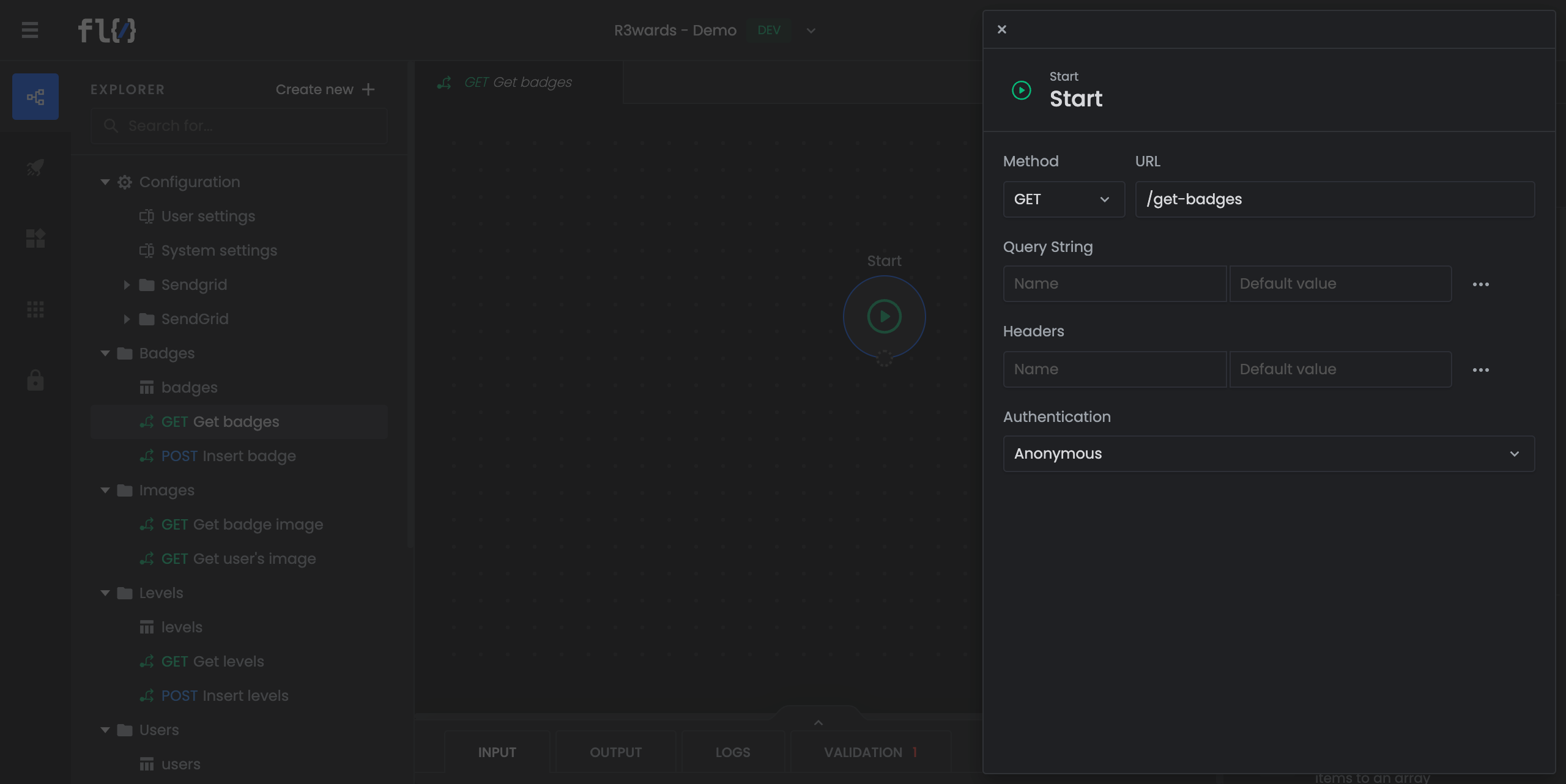Open GET Get badges in explorer
1566x784 pixels.
239,422
